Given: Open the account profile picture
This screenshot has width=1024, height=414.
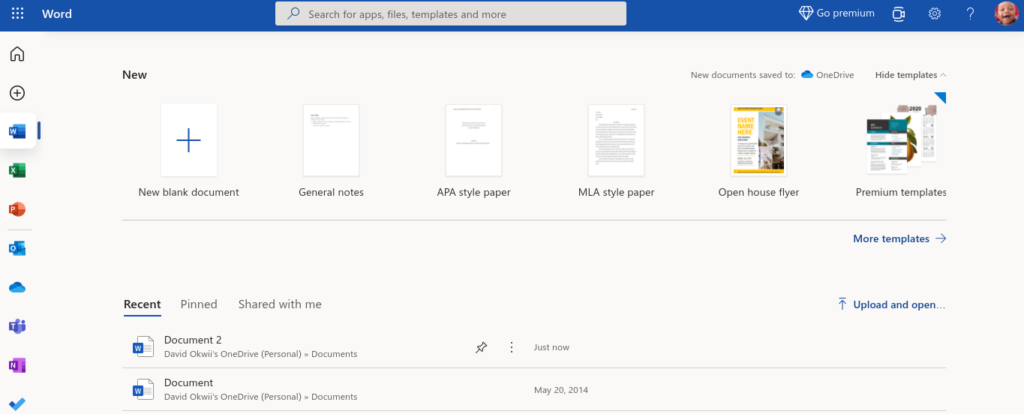Looking at the screenshot, I should click(x=1006, y=14).
